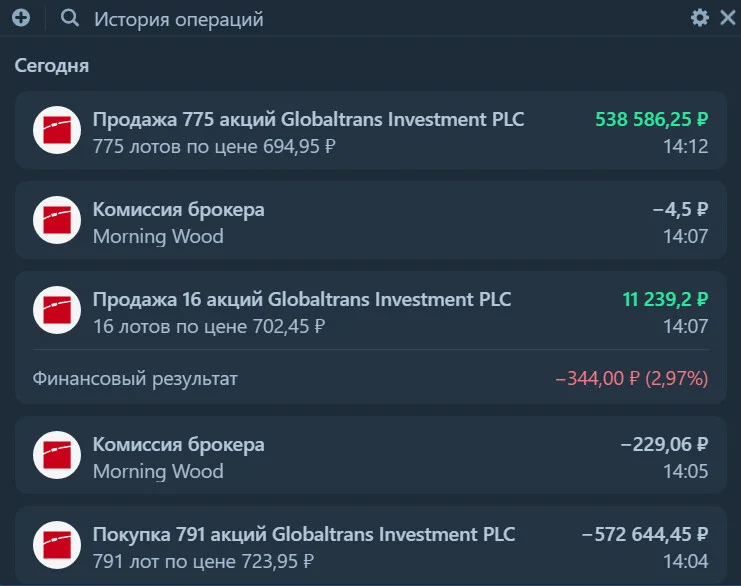Screen dimensions: 741x586
Task: Click Globaltrans logo on 775 shares sale
Action: (x=57, y=130)
